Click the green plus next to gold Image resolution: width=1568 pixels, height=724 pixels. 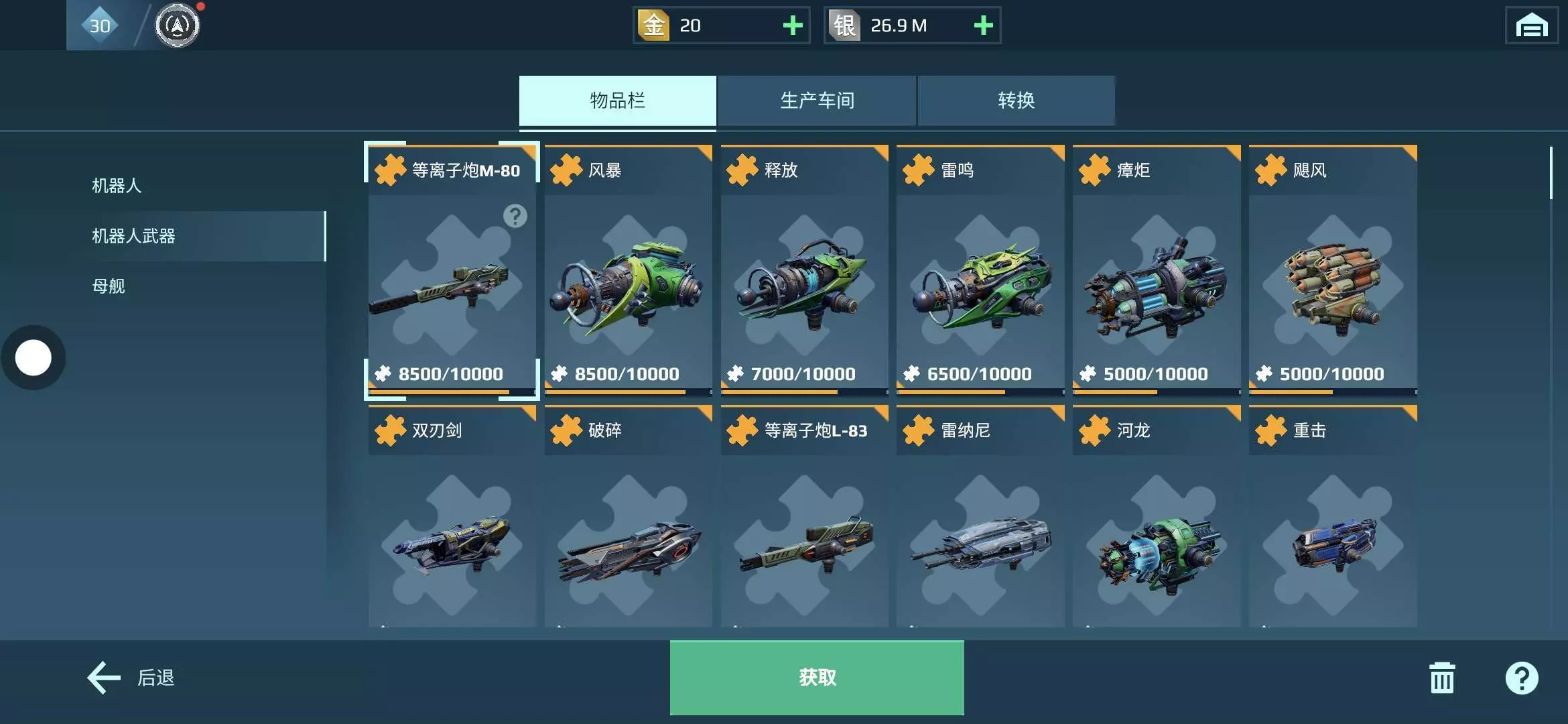(x=793, y=25)
